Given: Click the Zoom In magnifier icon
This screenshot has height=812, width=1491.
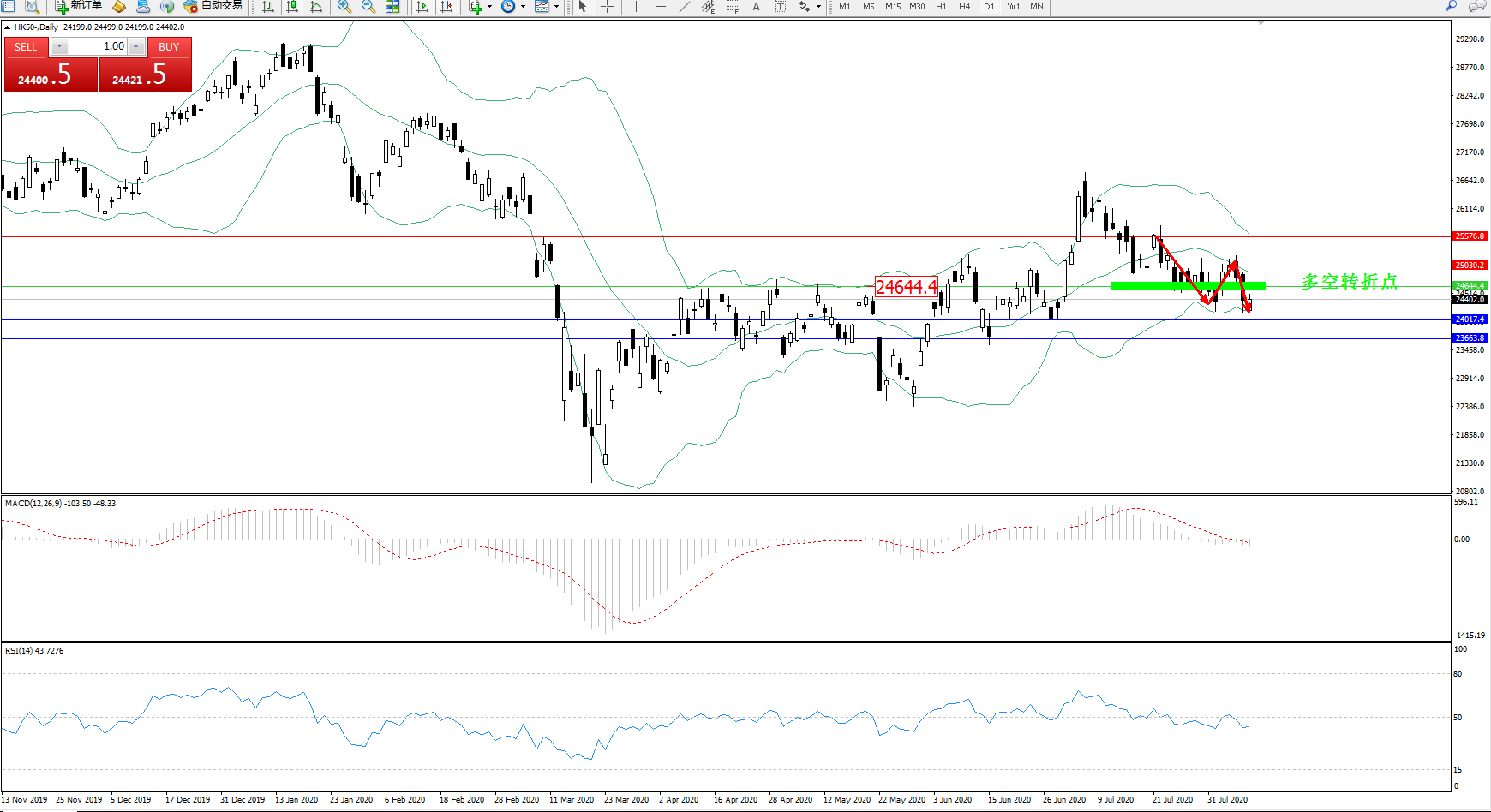Looking at the screenshot, I should coord(344,7).
